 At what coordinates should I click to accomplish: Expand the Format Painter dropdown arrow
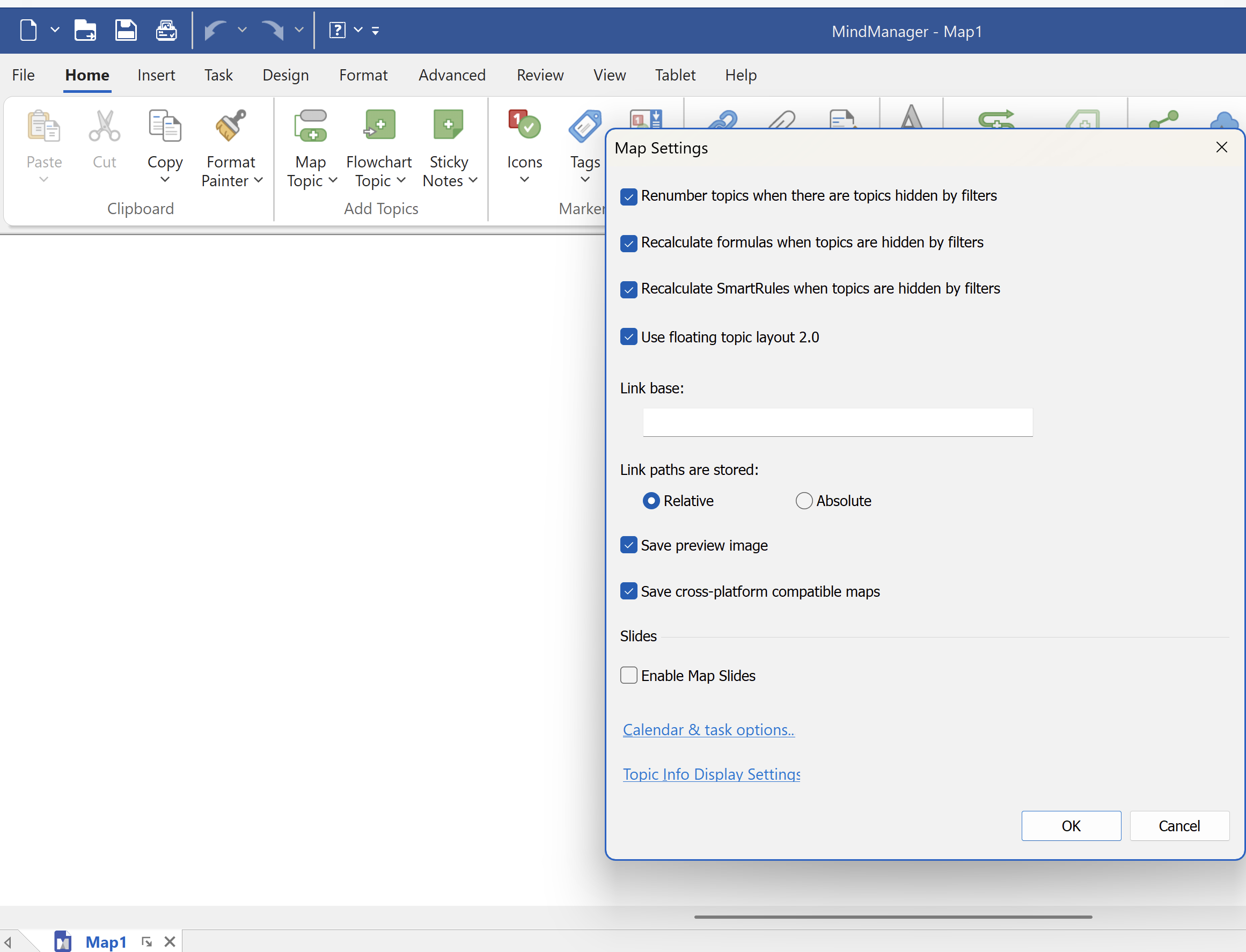tap(259, 180)
